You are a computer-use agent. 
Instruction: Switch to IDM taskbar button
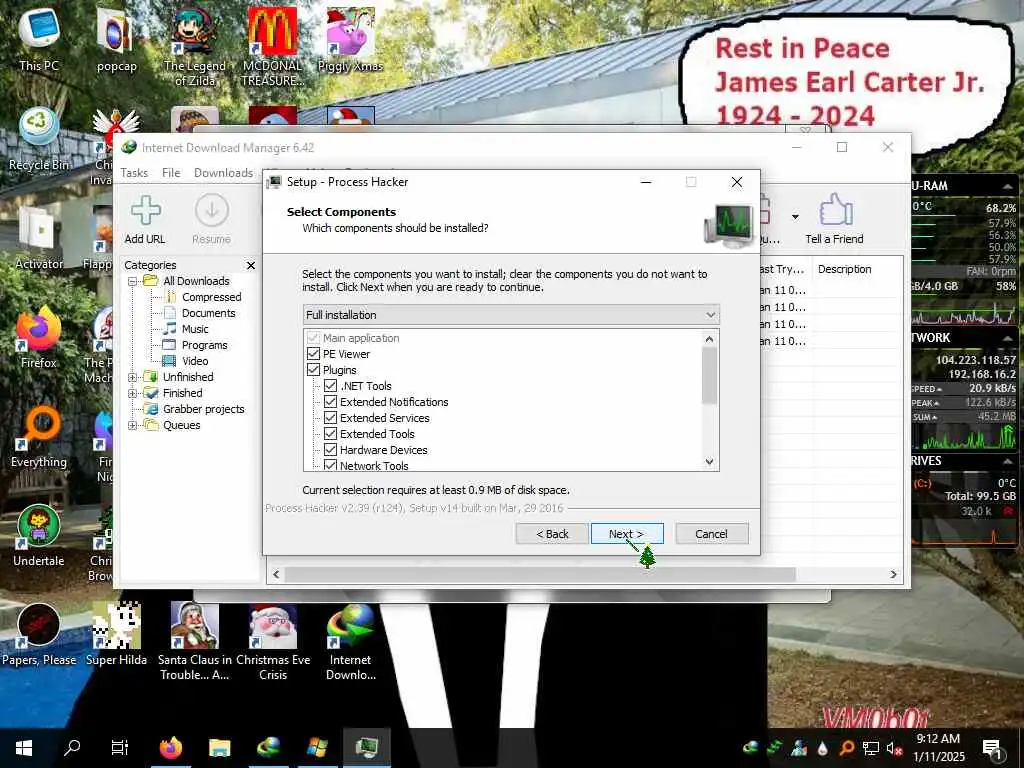tap(268, 748)
